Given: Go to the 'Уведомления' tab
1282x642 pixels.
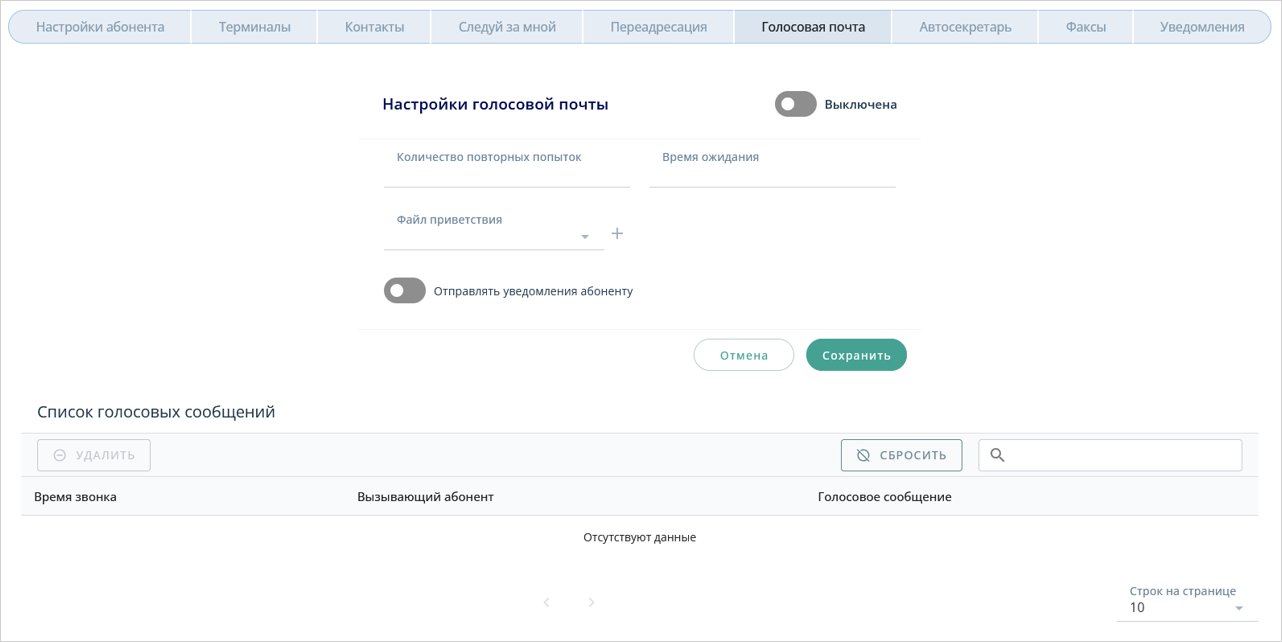Looking at the screenshot, I should pos(1202,27).
